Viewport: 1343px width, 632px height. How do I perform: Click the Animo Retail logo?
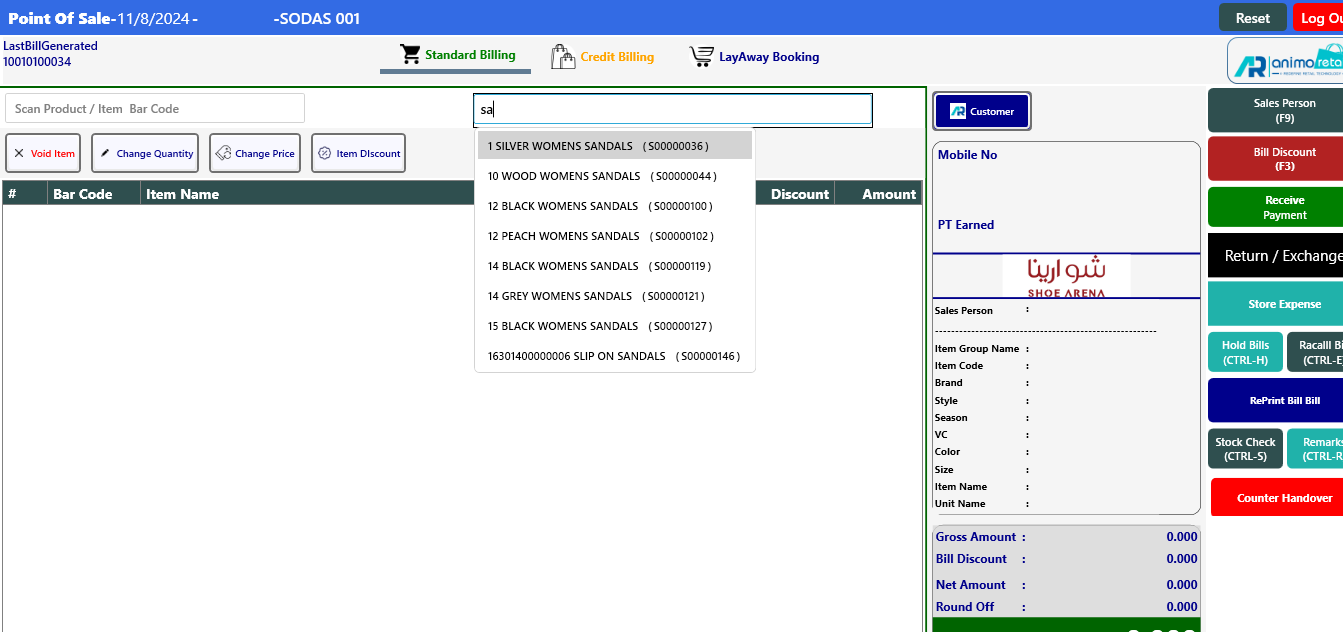[x=1286, y=61]
